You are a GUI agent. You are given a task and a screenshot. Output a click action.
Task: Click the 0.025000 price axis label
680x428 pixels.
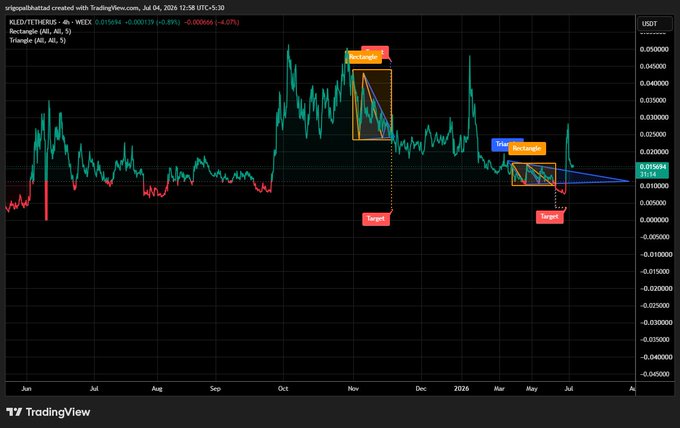(654, 134)
